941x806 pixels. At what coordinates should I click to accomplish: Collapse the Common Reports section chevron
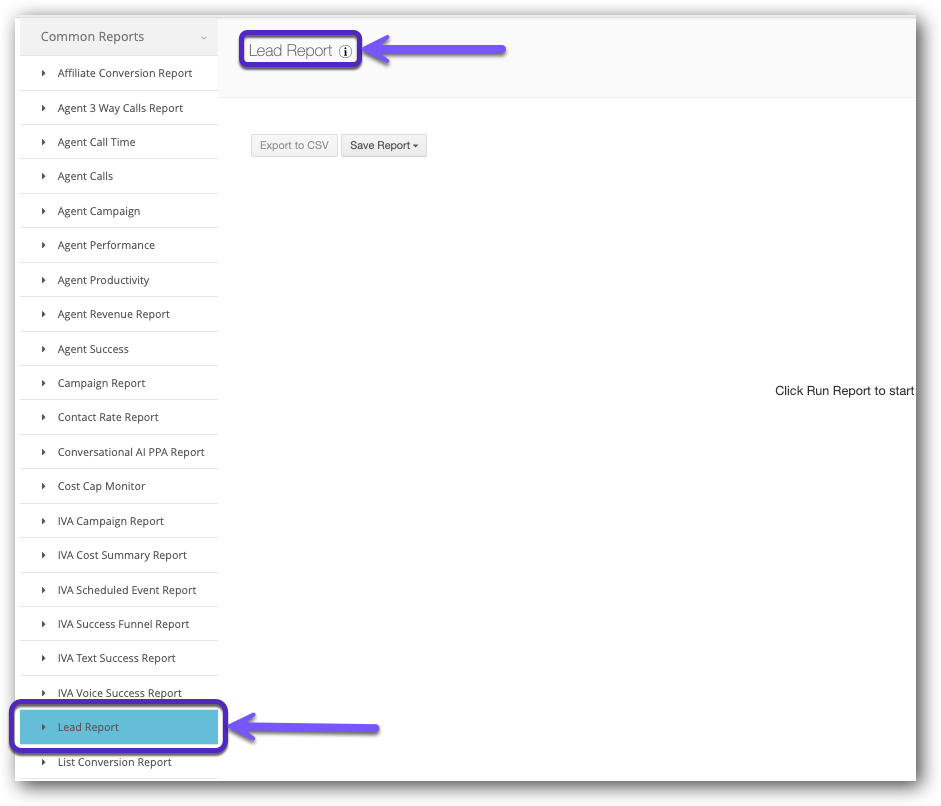click(204, 38)
